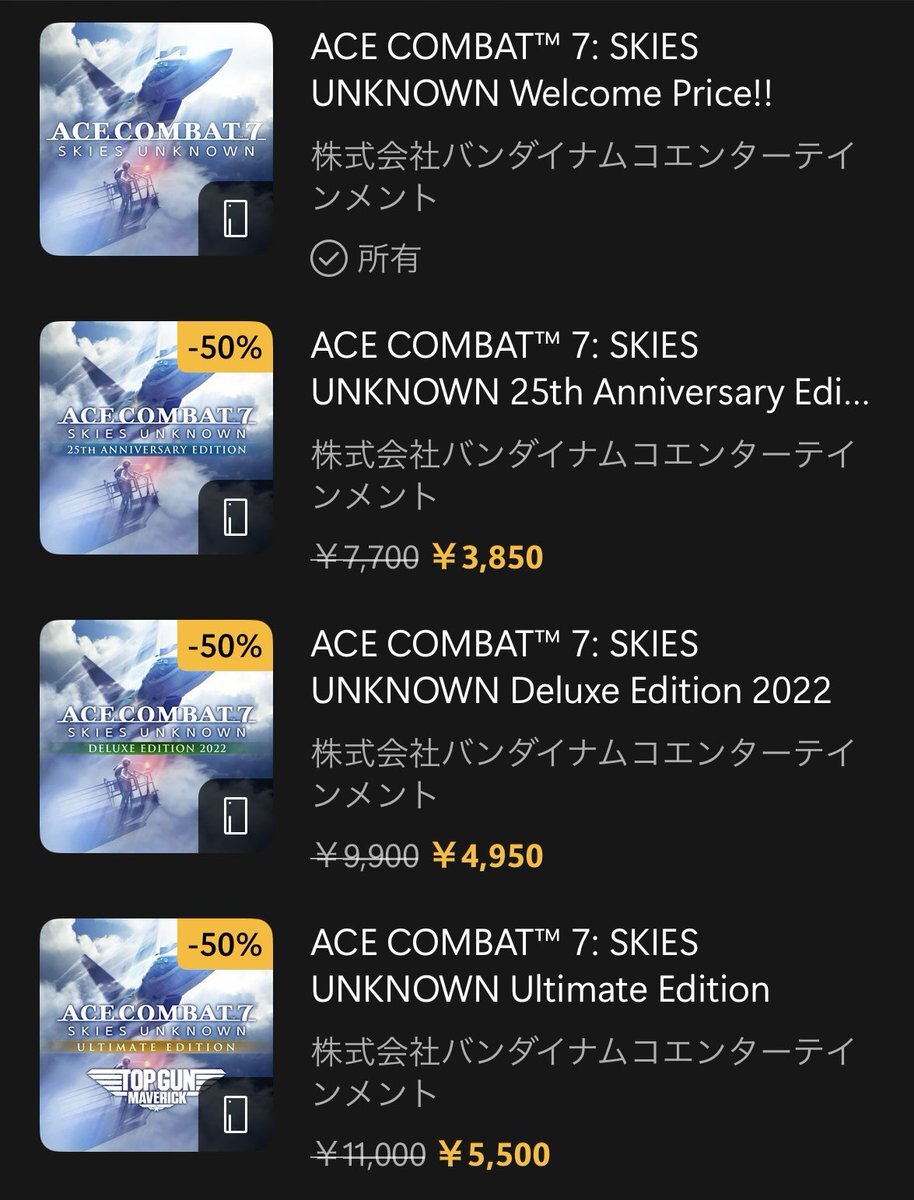Viewport: 914px width, 1200px height.
Task: Click the ¥3,850 sale price
Action: pos(487,557)
